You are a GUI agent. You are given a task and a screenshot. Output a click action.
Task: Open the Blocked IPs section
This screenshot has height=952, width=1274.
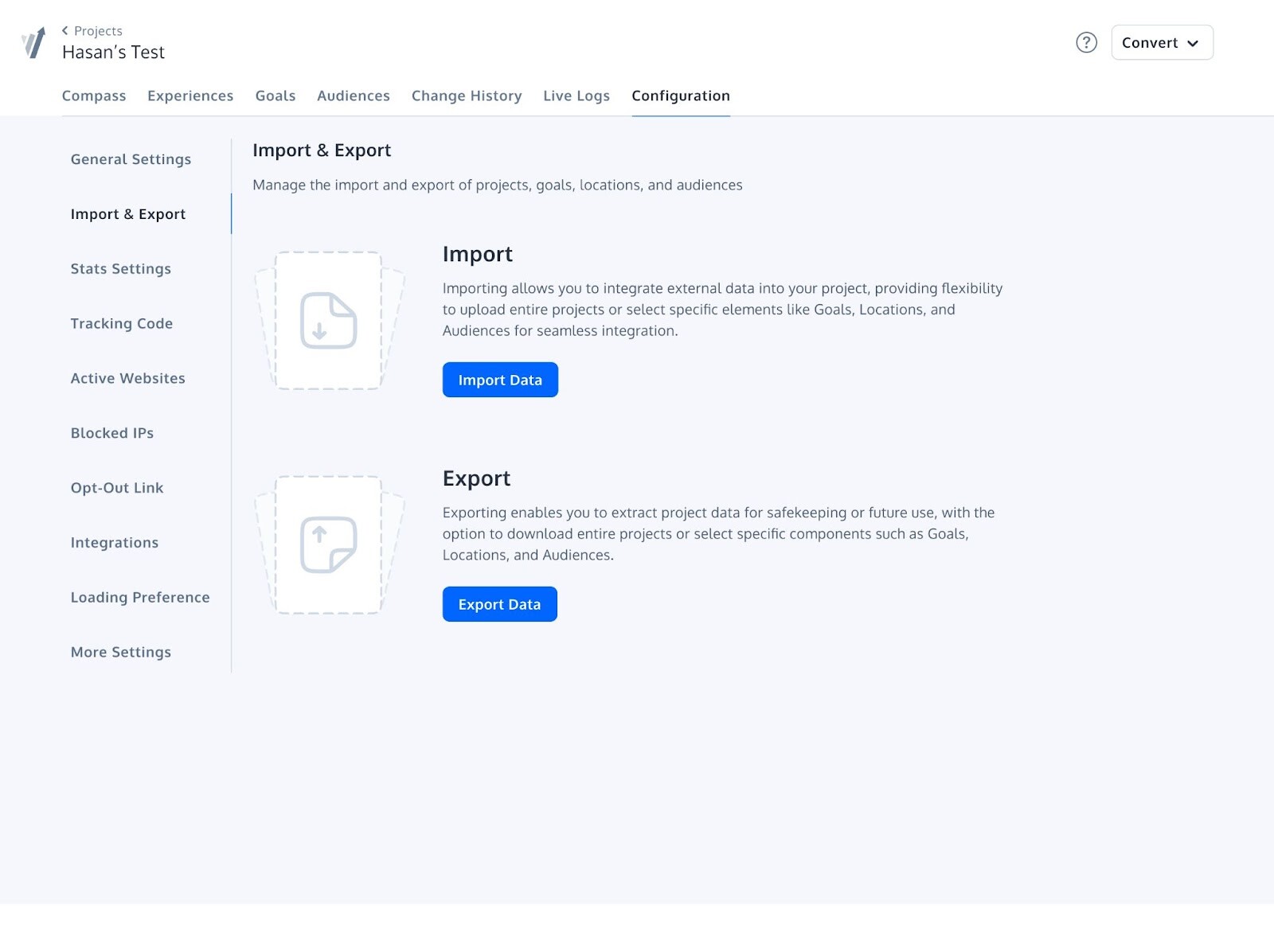click(111, 433)
